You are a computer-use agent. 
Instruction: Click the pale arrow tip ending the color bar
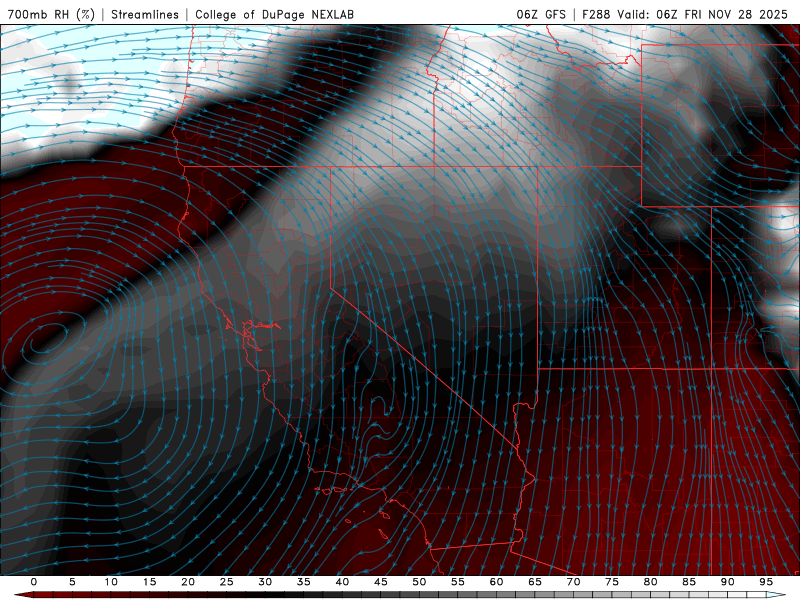tap(777, 595)
